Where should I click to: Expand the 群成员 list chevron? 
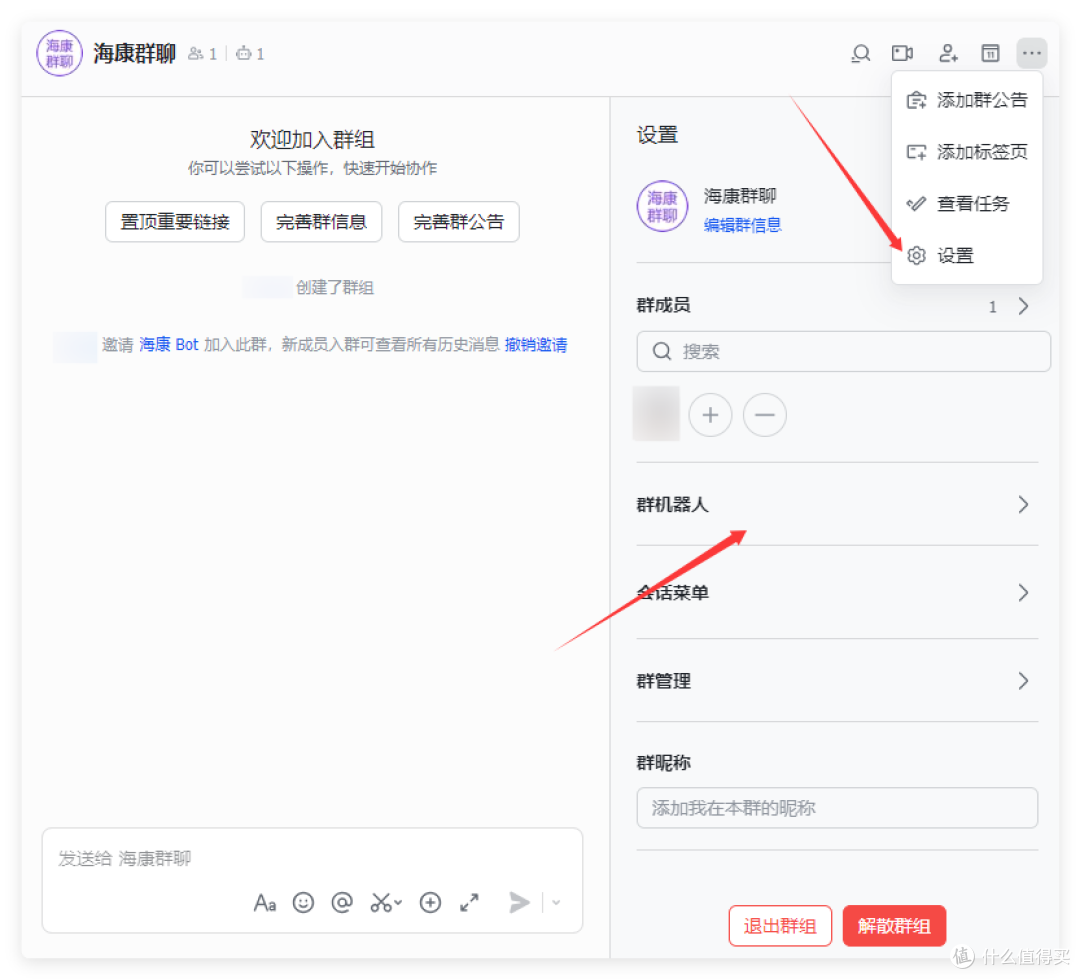(1024, 306)
